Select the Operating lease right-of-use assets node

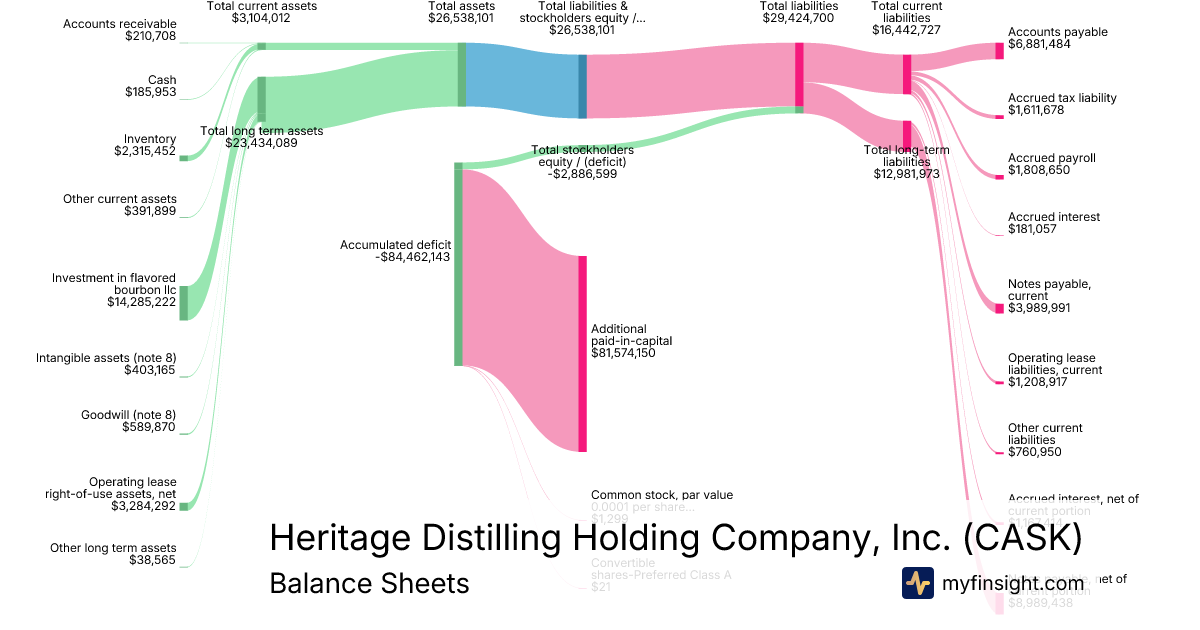[184, 507]
